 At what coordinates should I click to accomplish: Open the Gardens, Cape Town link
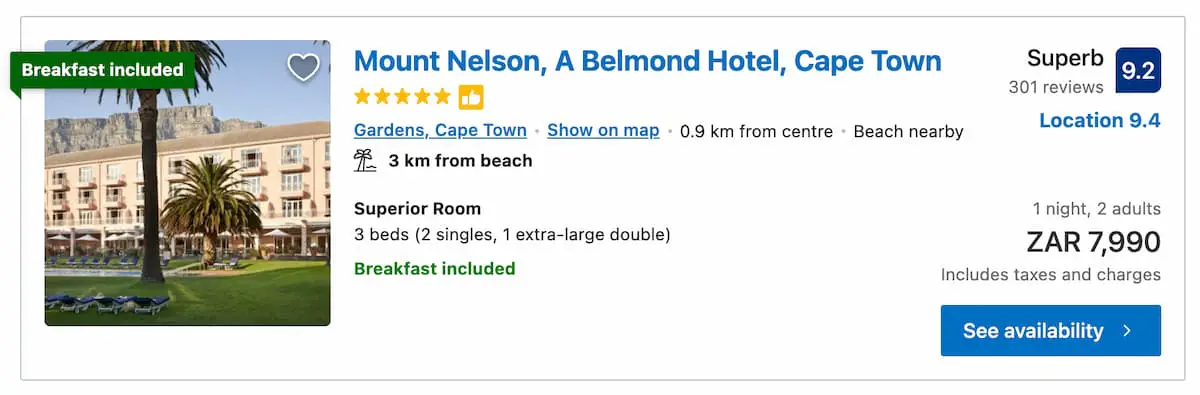pyautogui.click(x=440, y=130)
